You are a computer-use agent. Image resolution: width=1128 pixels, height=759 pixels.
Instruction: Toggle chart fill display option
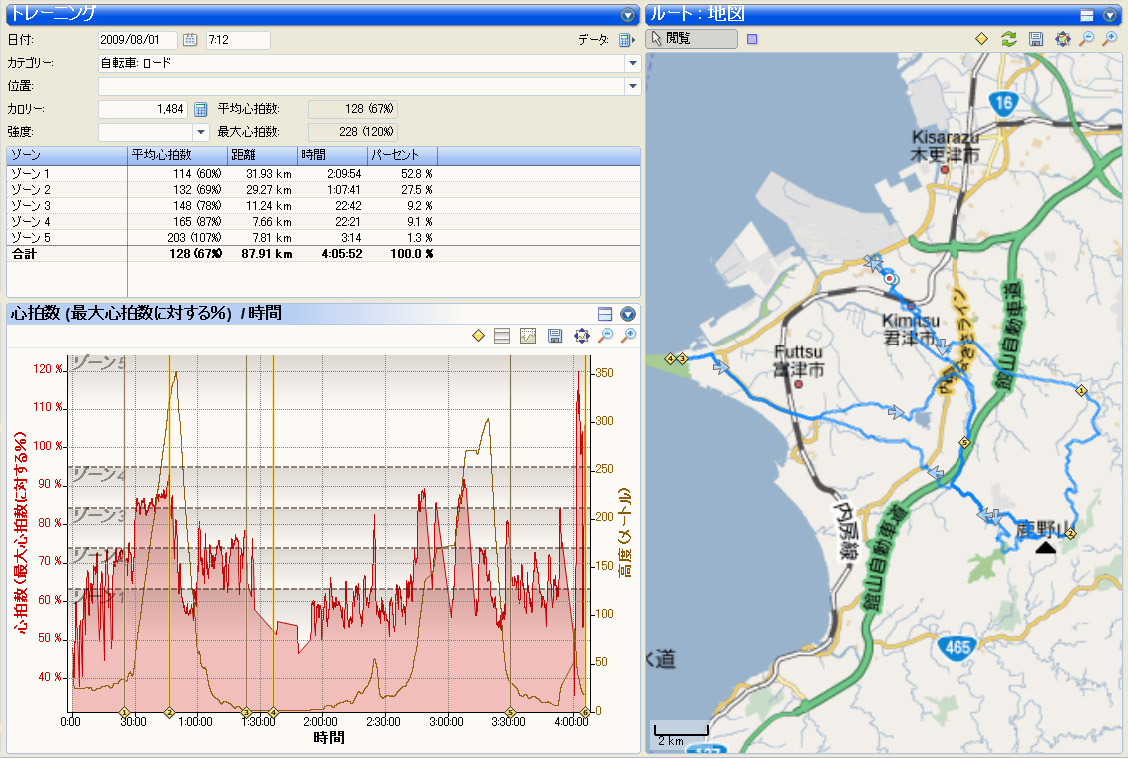(x=528, y=335)
